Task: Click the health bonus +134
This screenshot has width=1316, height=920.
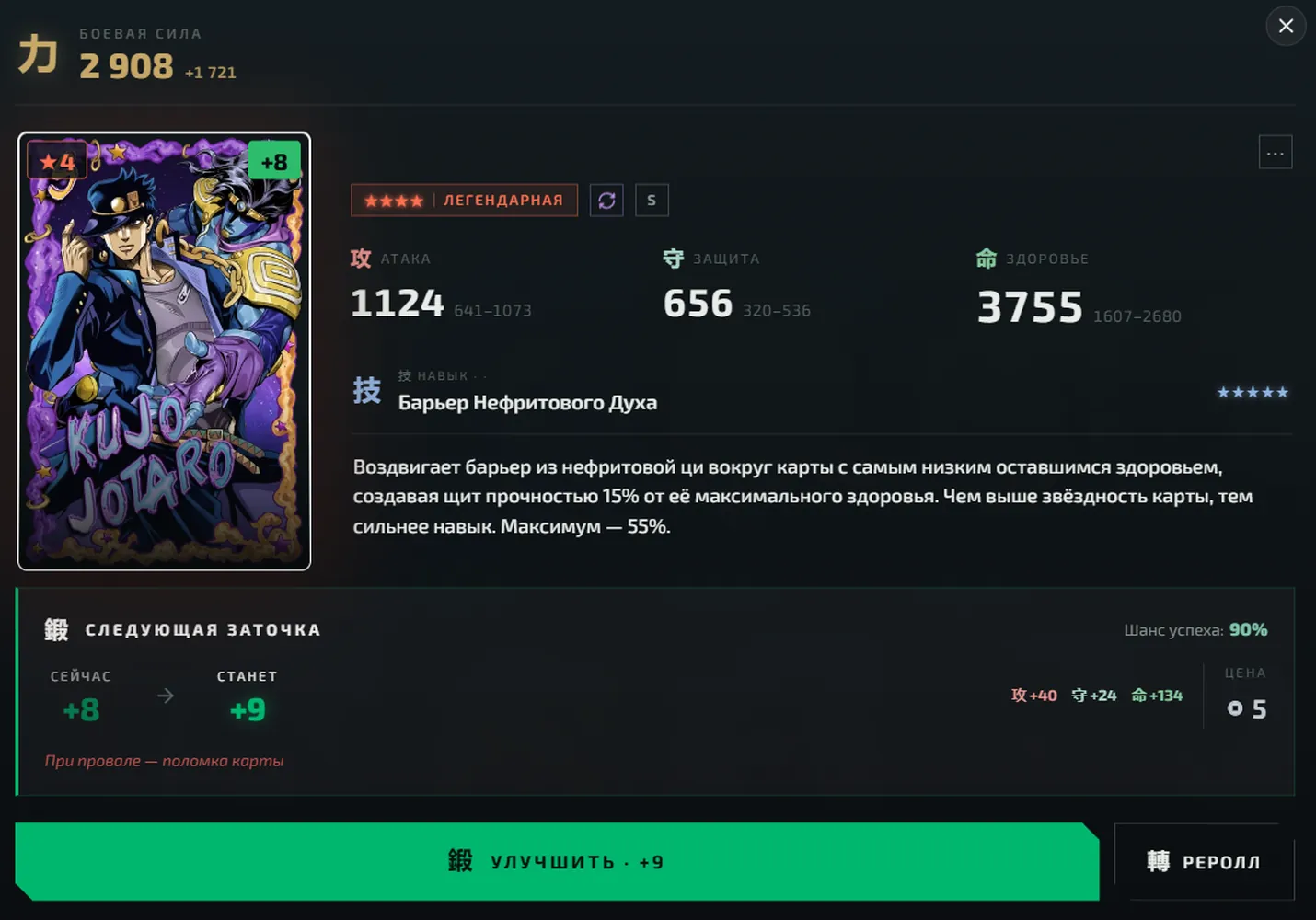Action: [x=1157, y=696]
